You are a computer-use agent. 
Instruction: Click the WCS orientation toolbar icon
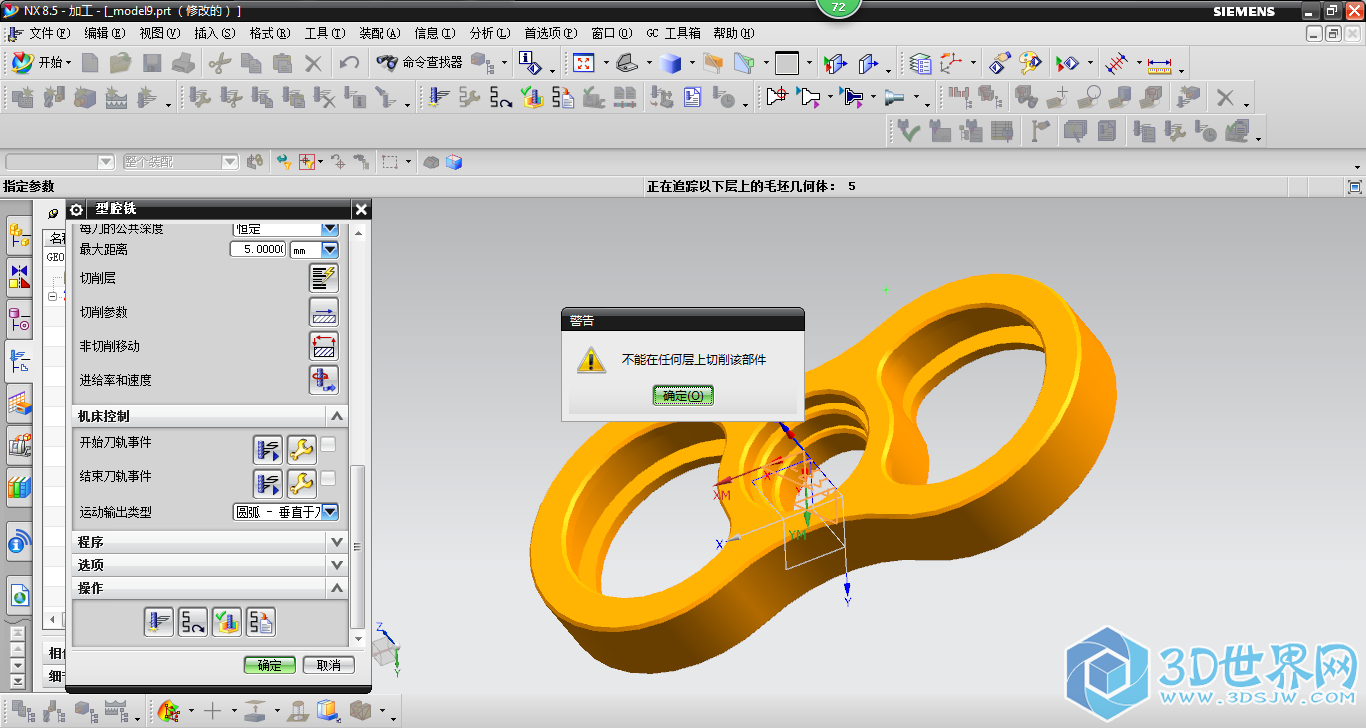point(950,64)
